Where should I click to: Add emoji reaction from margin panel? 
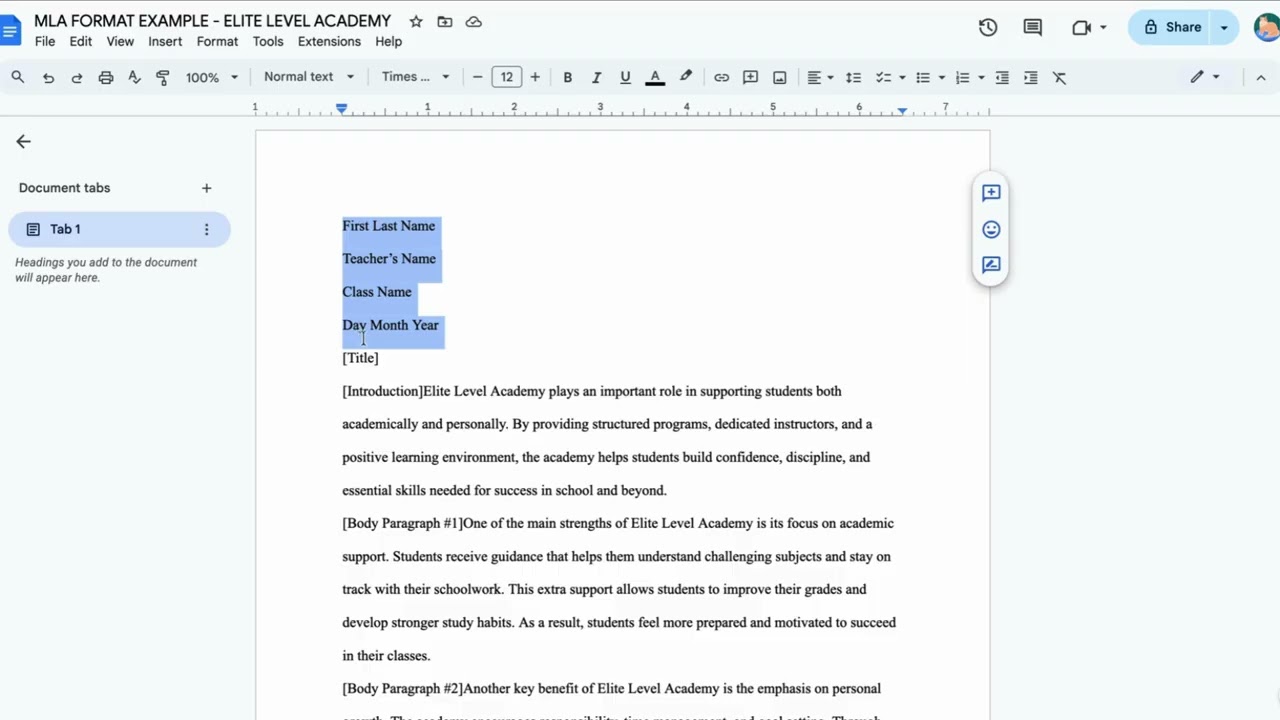(x=991, y=229)
